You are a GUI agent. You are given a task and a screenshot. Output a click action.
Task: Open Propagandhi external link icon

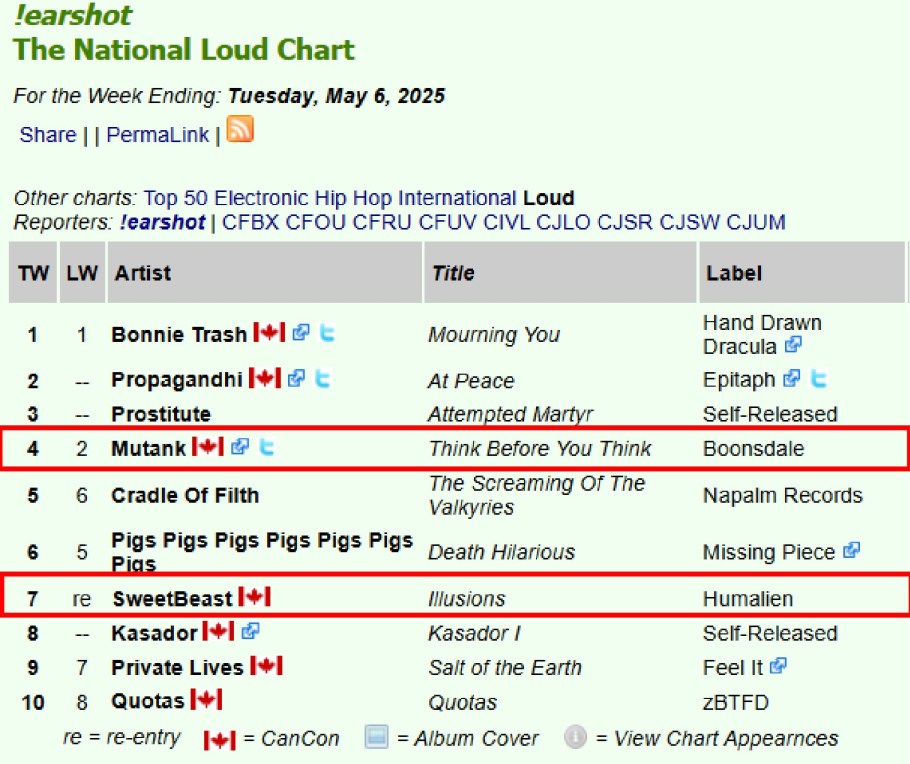(x=296, y=379)
